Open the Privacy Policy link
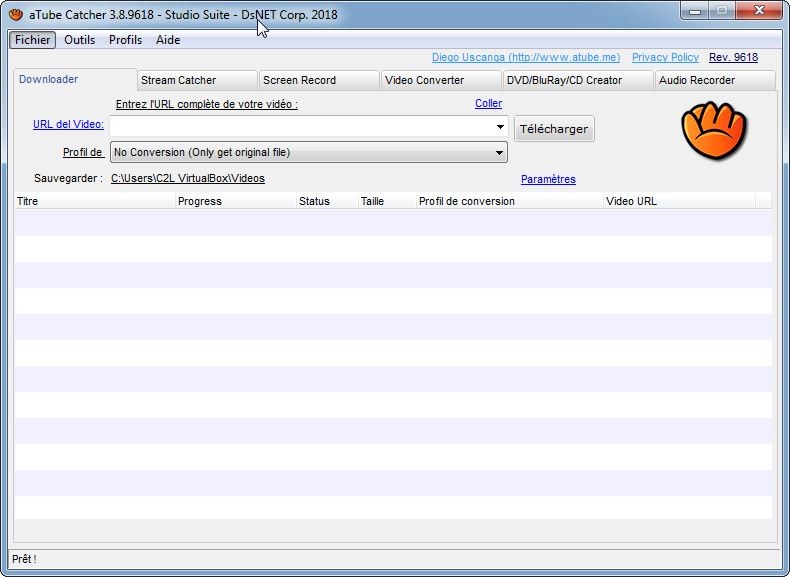This screenshot has width=790, height=577. (x=665, y=57)
